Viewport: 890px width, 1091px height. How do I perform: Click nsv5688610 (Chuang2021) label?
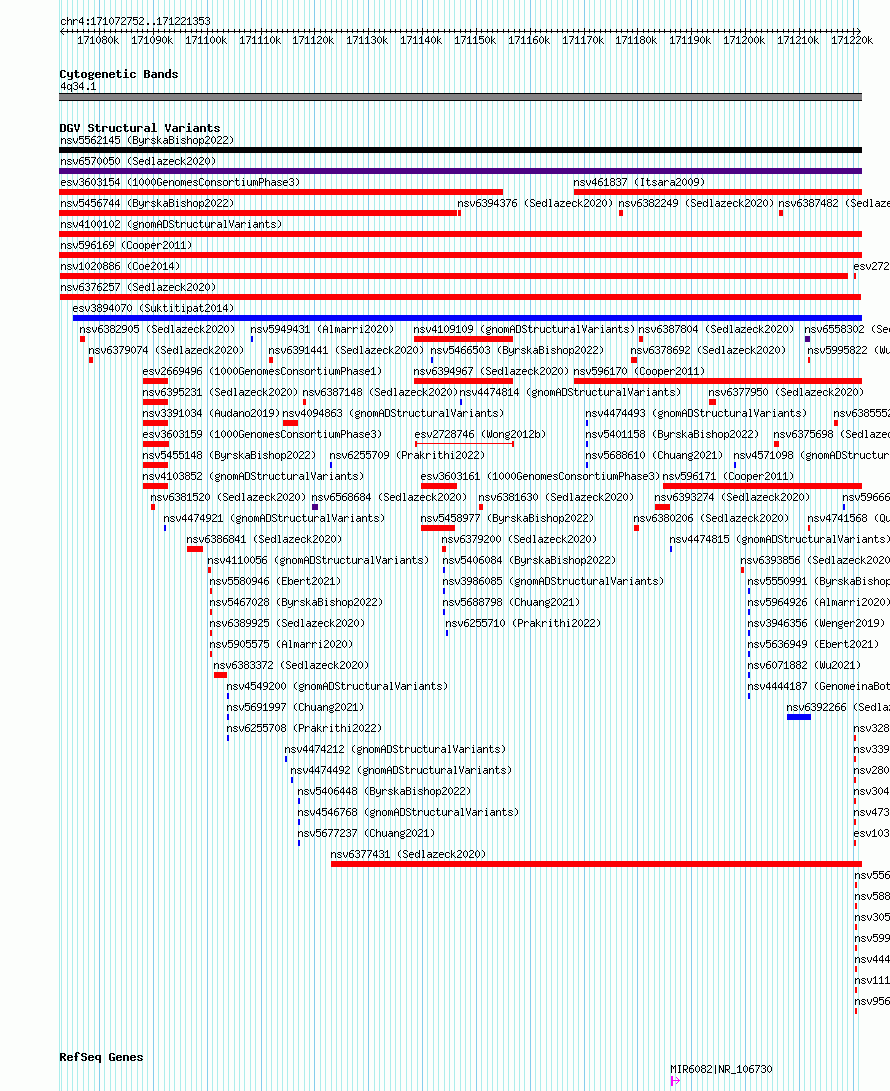pyautogui.click(x=654, y=454)
